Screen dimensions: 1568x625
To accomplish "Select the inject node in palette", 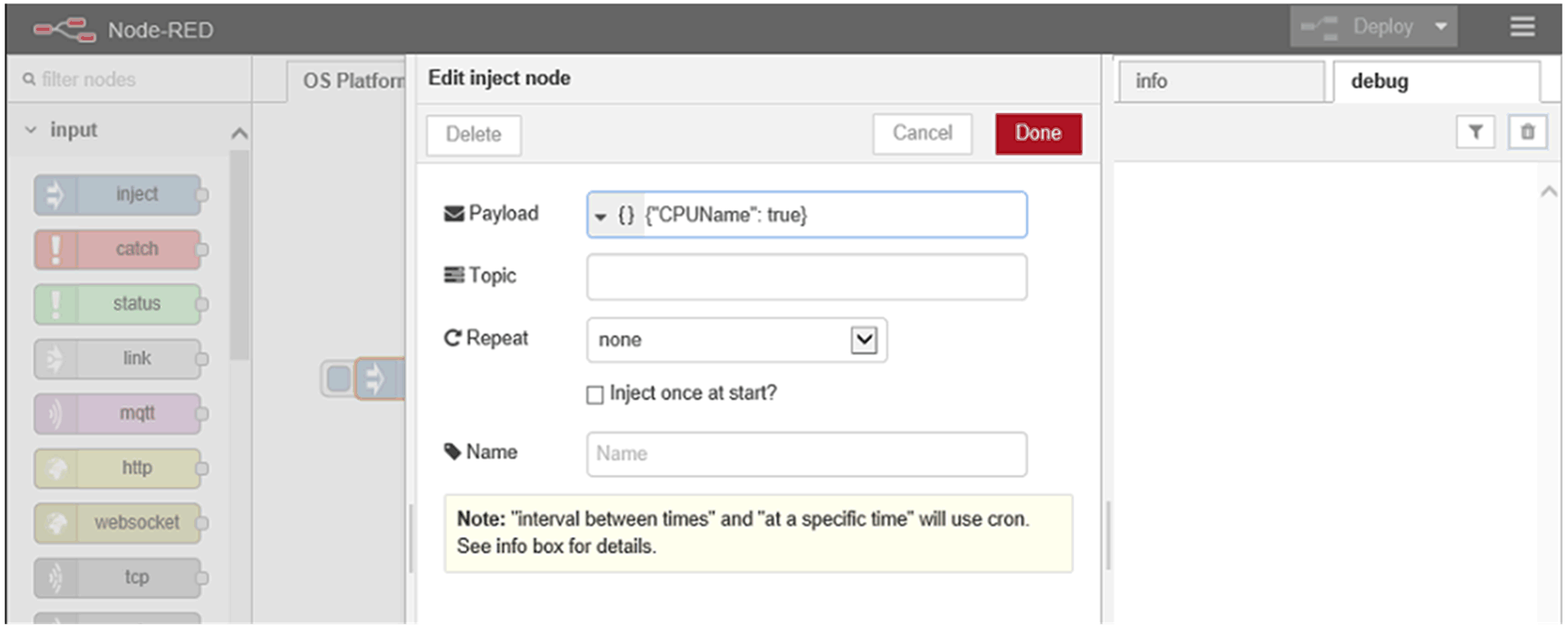I will [119, 194].
